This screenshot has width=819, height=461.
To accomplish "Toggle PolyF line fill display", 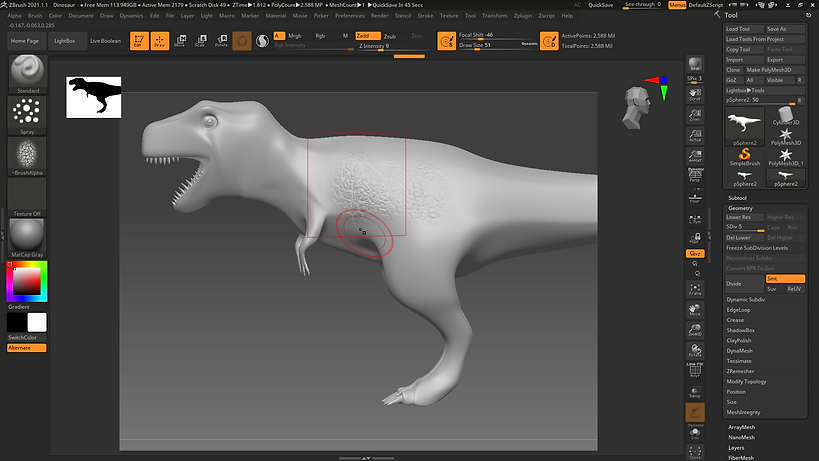I will 695,370.
